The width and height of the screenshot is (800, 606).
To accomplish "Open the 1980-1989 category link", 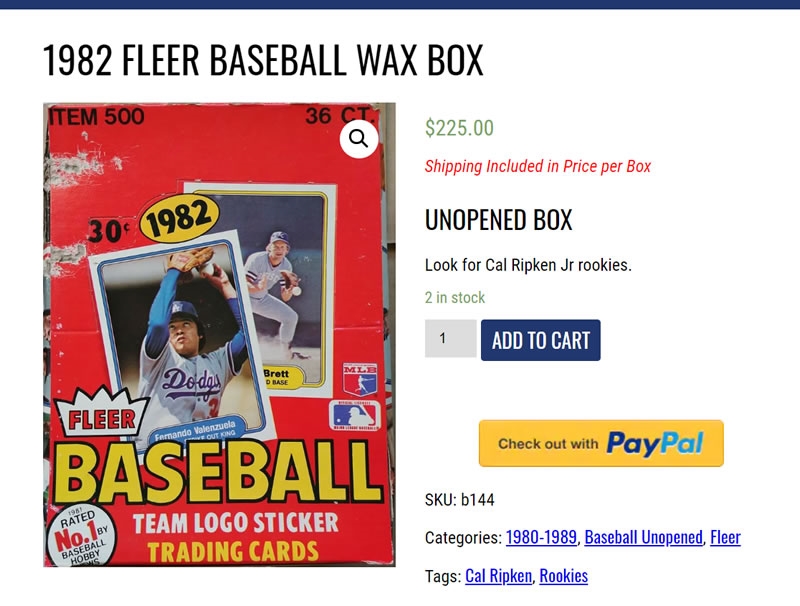I will (x=541, y=537).
